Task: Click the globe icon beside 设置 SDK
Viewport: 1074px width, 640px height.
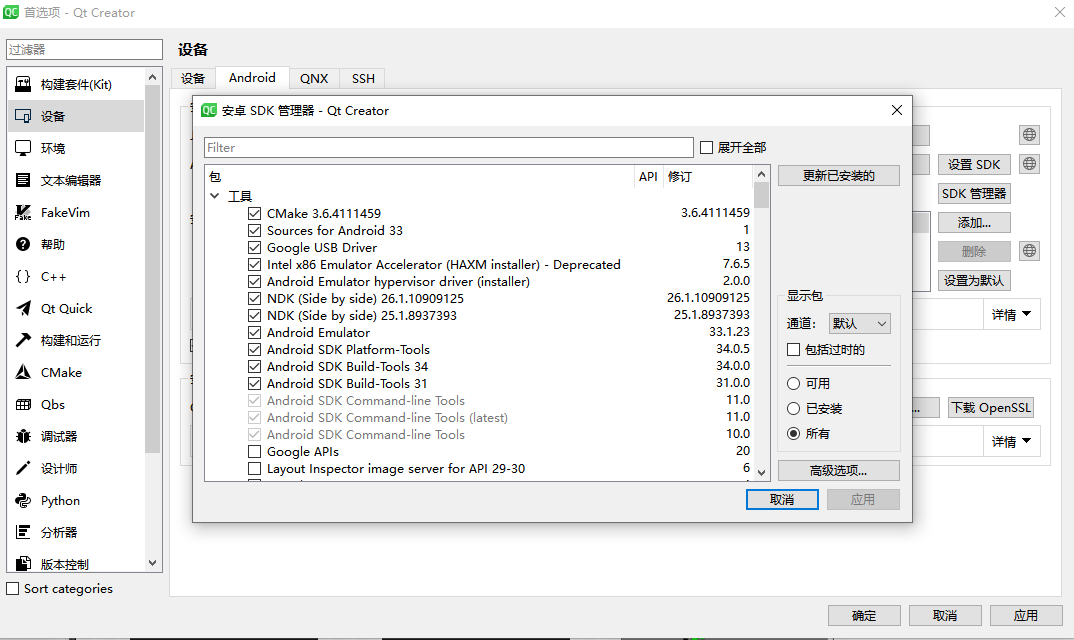Action: pos(1029,164)
